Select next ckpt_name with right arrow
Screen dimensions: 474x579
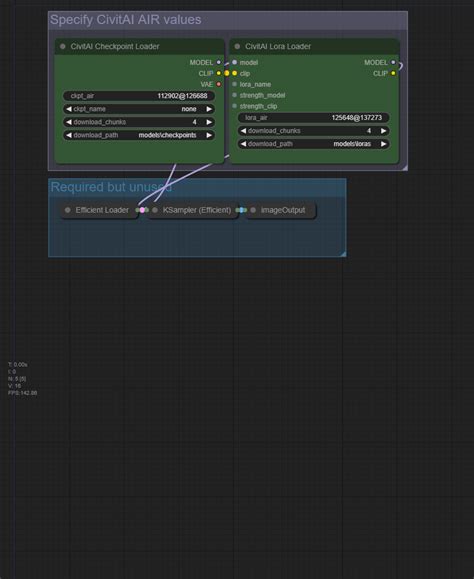(x=209, y=109)
